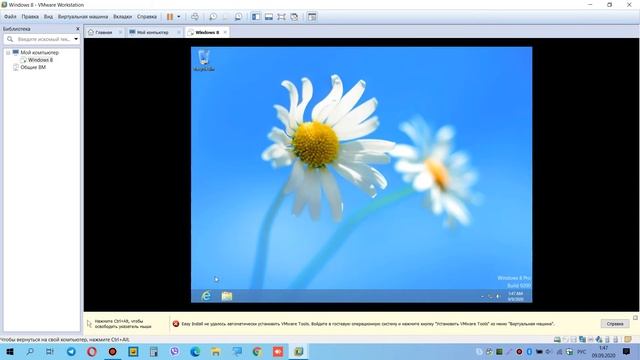Screen dimensions: 640x360
Task: Open Windows search on host taskbar
Action: click(x=30, y=351)
